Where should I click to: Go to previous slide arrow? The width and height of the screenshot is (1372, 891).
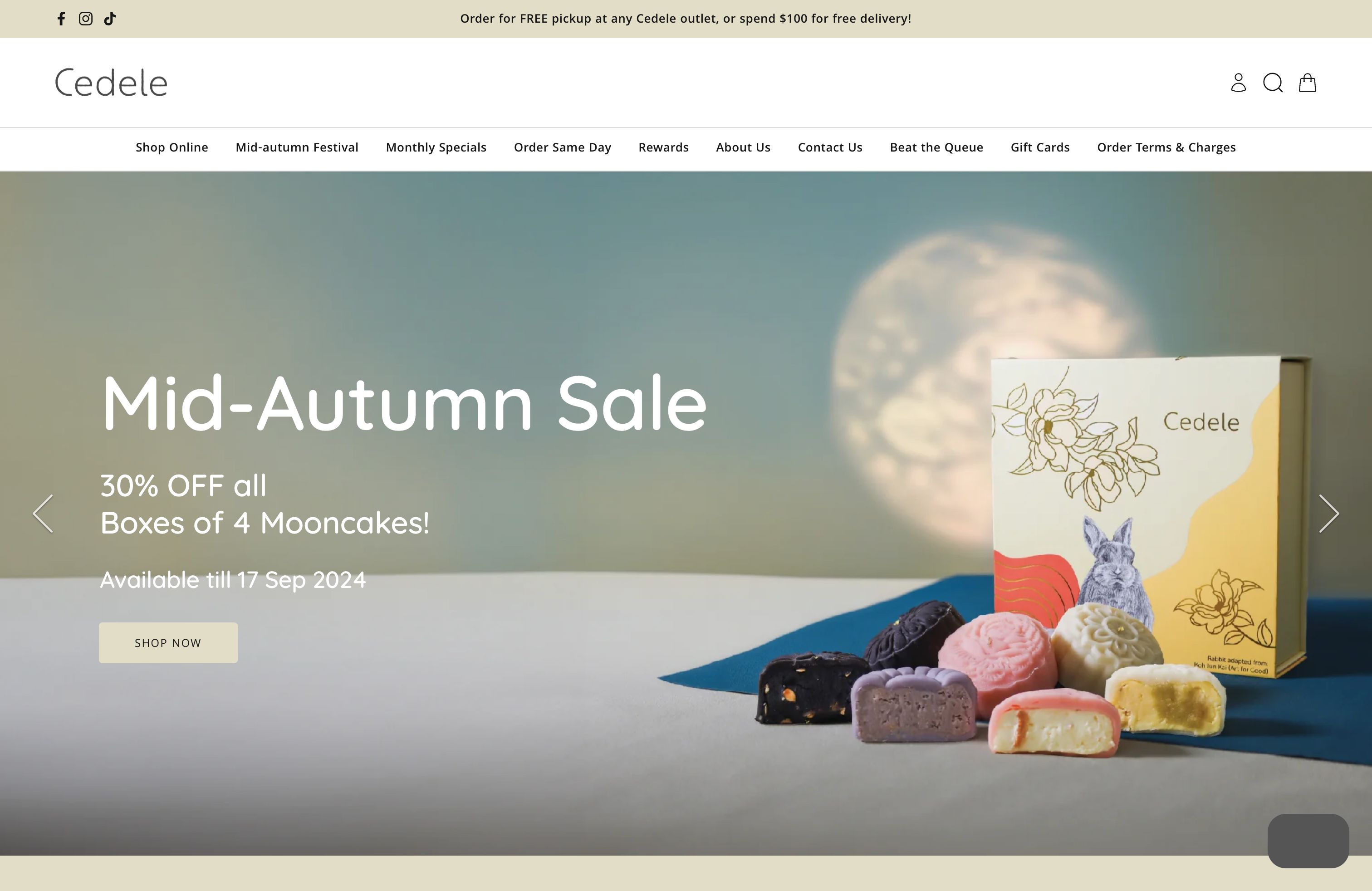click(43, 514)
